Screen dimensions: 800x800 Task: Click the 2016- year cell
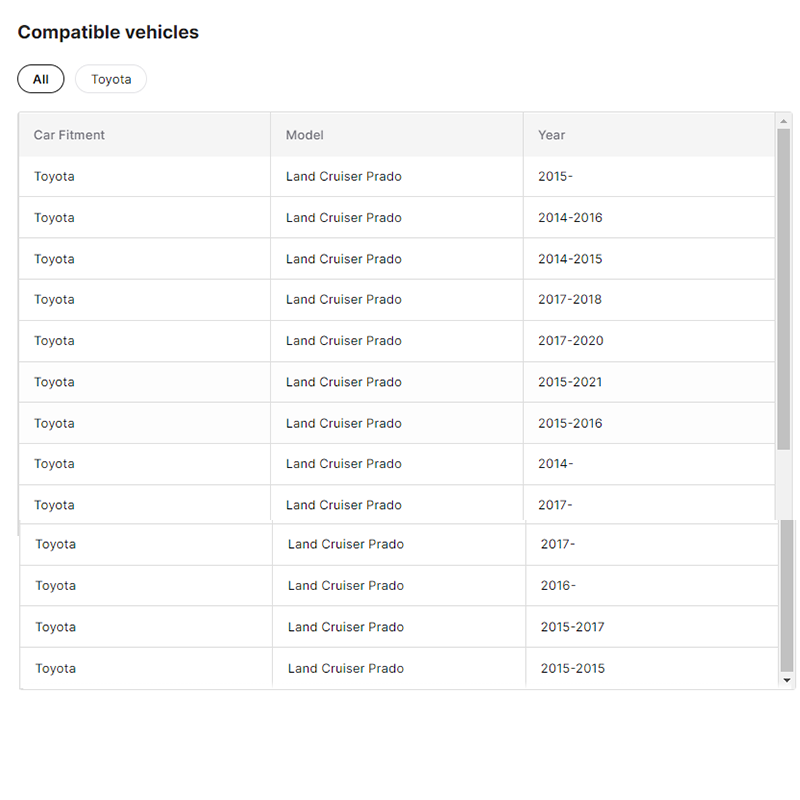pyautogui.click(x=558, y=586)
